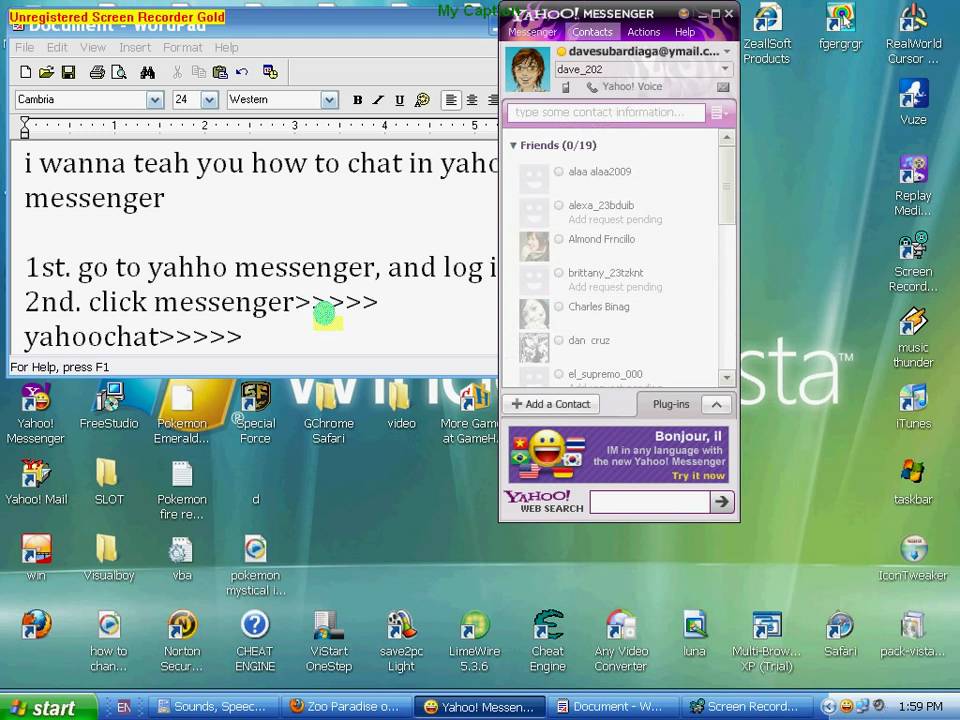This screenshot has height=720, width=960.
Task: Click the Yahoo! Voice phone link
Action: pyautogui.click(x=624, y=87)
